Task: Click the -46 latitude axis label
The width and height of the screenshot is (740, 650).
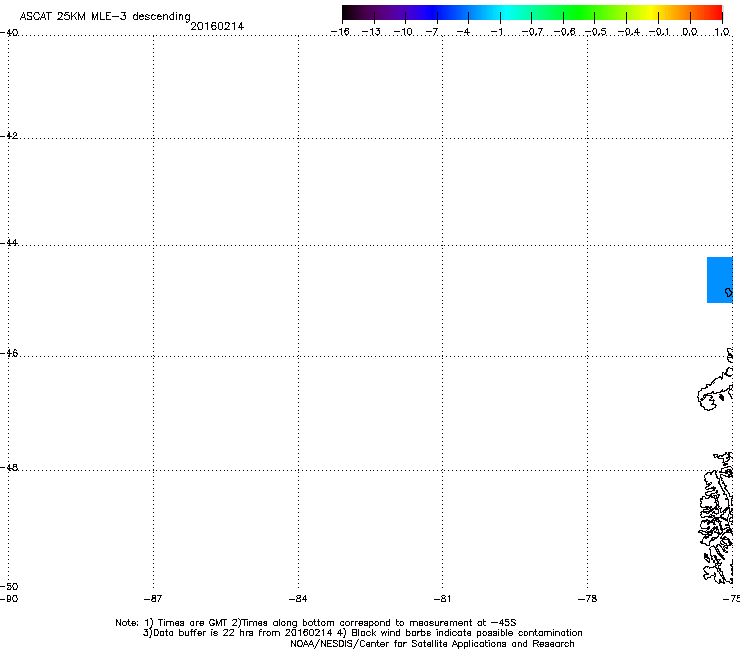Action: point(9,353)
